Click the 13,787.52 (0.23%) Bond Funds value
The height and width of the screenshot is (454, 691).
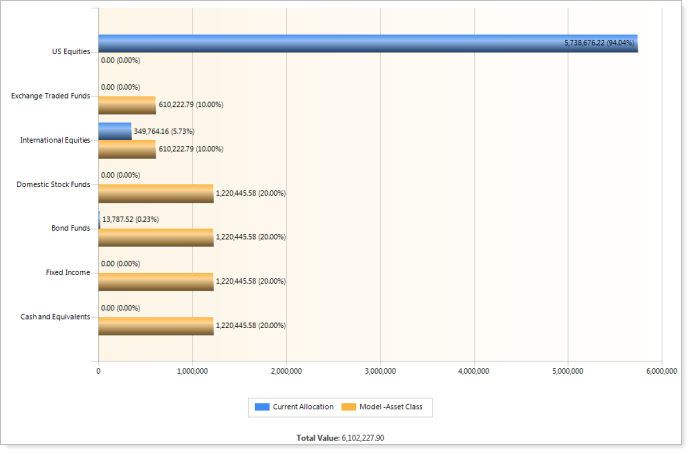tap(131, 219)
